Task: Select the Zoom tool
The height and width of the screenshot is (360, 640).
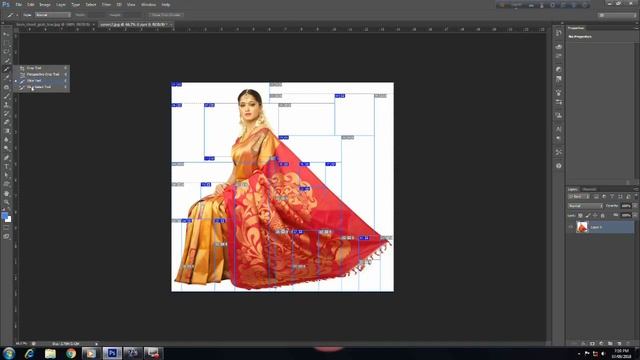Action: pos(7,202)
